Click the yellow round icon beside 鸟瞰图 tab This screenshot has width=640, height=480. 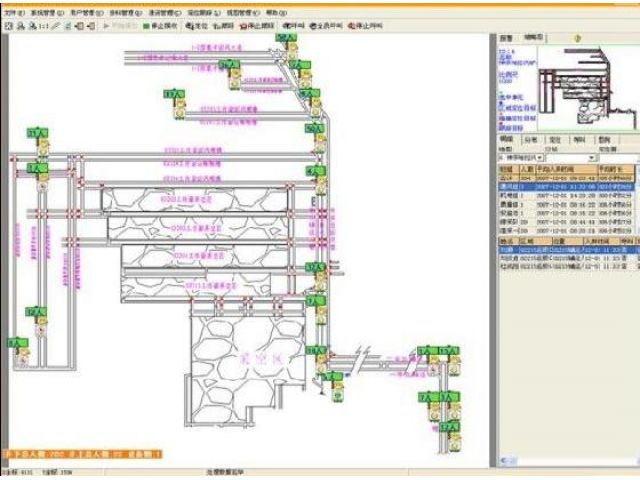click(x=579, y=38)
